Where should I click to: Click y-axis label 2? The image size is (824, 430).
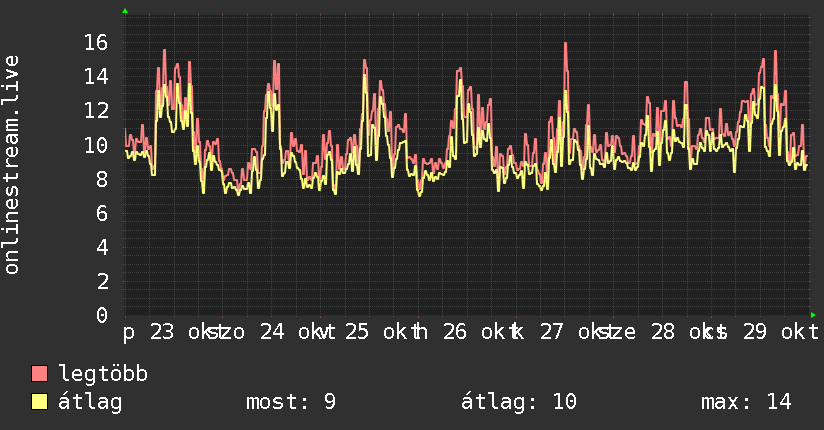[x=102, y=281]
